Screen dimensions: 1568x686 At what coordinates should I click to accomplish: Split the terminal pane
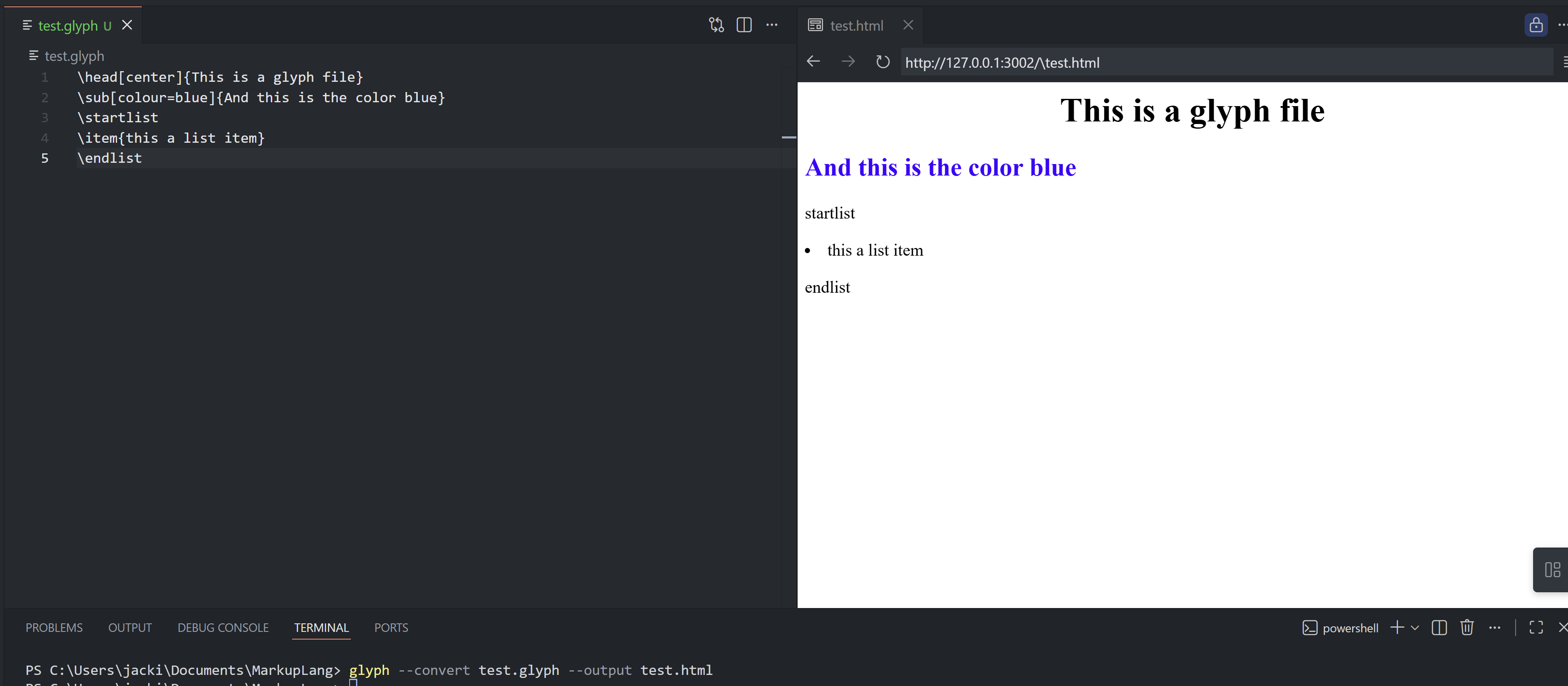pos(1439,627)
